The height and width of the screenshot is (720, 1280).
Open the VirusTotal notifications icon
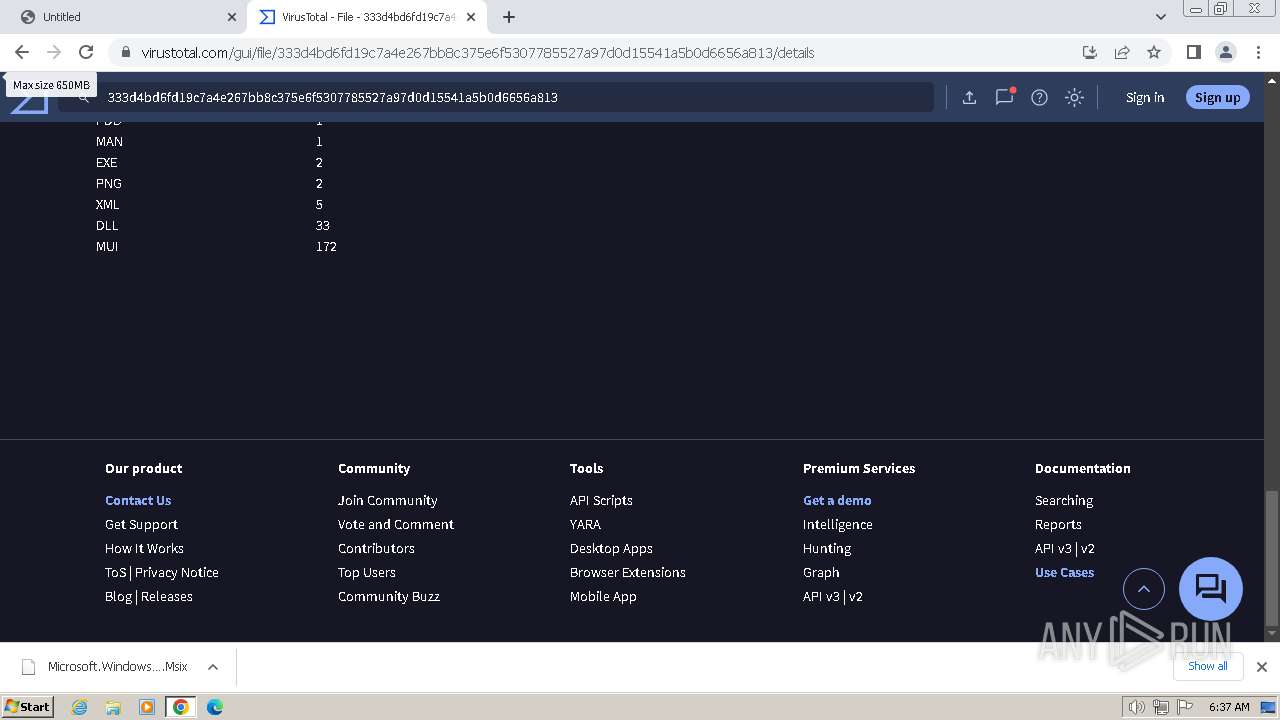pyautogui.click(x=1004, y=97)
